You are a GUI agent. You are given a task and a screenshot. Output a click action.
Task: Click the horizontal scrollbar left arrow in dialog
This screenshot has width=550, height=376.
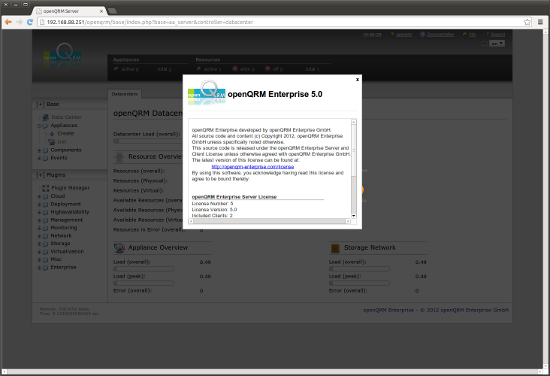[191, 221]
